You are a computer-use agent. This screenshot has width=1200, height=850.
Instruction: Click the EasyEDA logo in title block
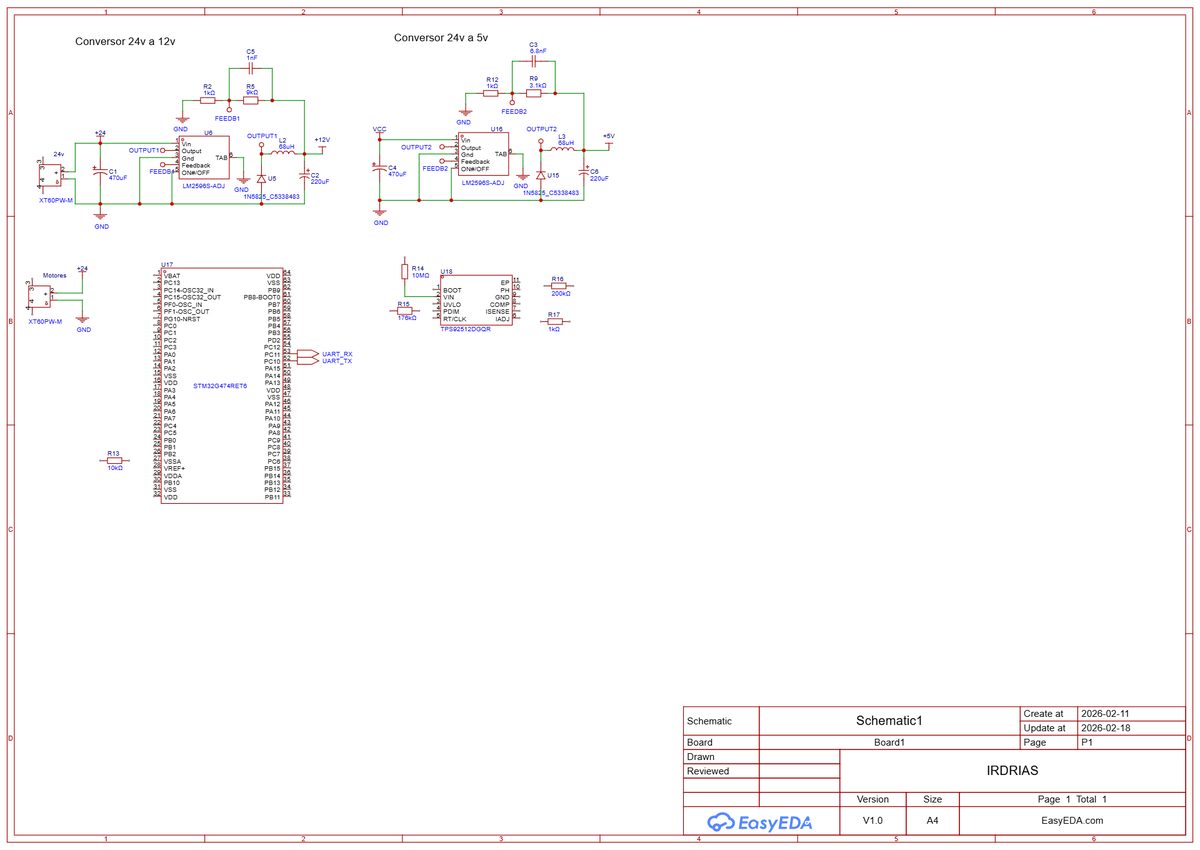click(x=760, y=822)
